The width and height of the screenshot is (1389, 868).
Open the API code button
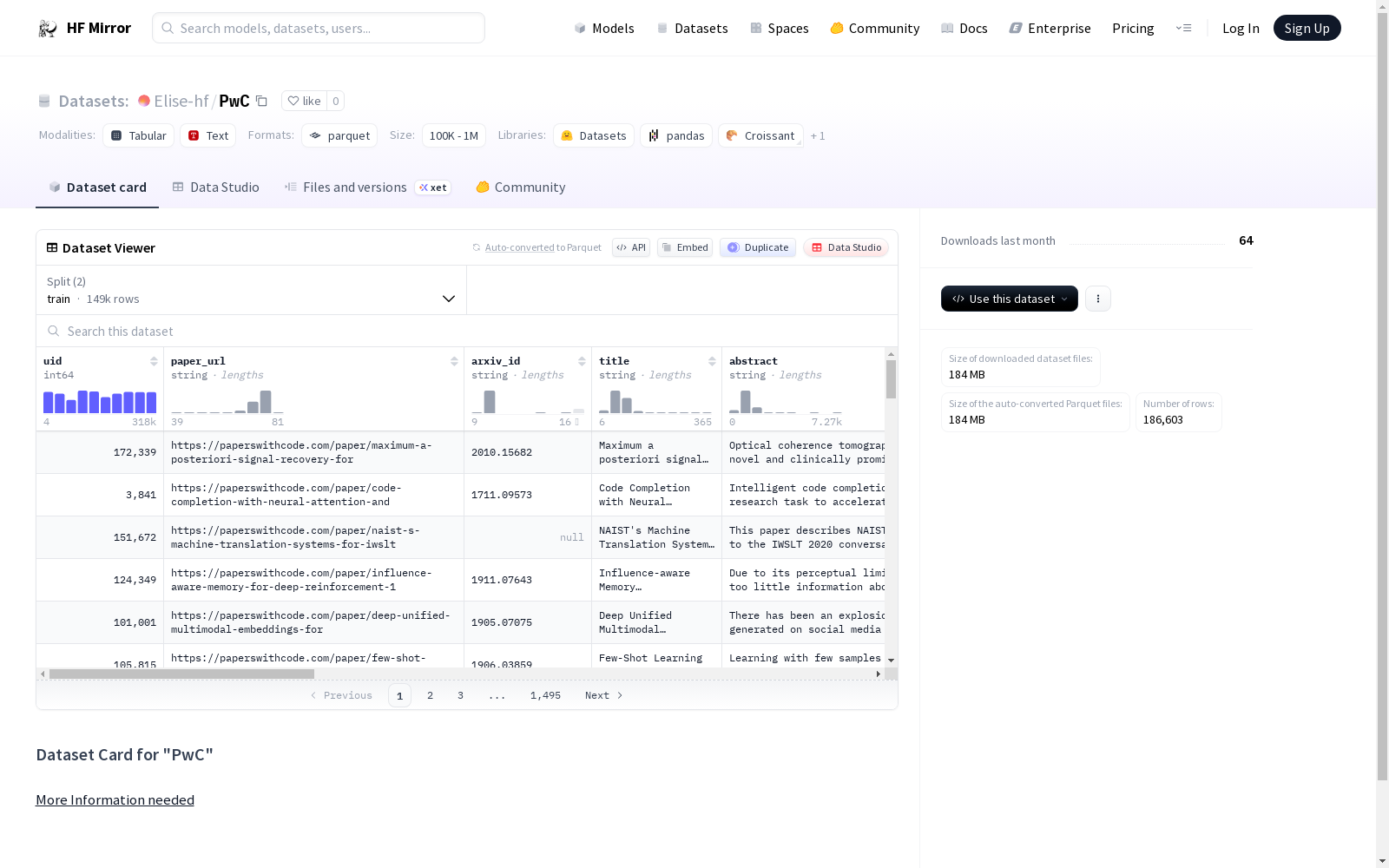point(631,247)
